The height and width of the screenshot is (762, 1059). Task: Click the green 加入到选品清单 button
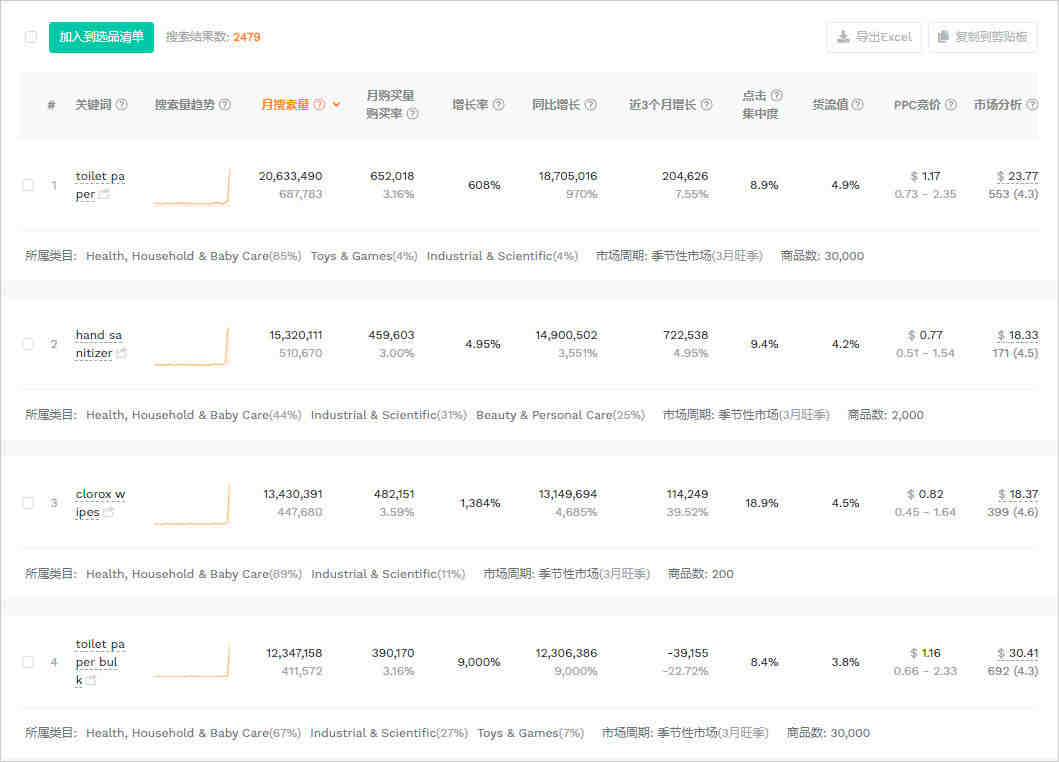tap(101, 37)
